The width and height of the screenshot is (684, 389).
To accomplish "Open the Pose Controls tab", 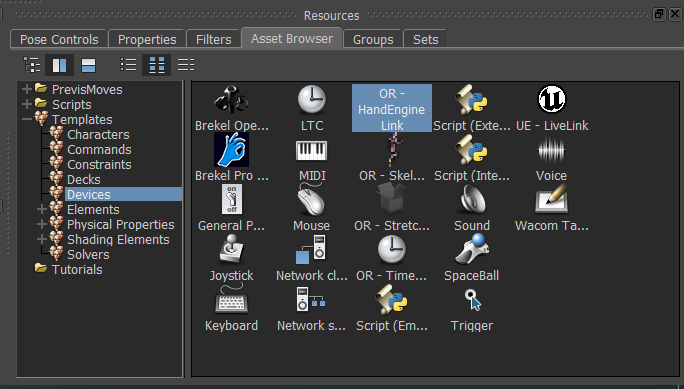I will pyautogui.click(x=59, y=39).
